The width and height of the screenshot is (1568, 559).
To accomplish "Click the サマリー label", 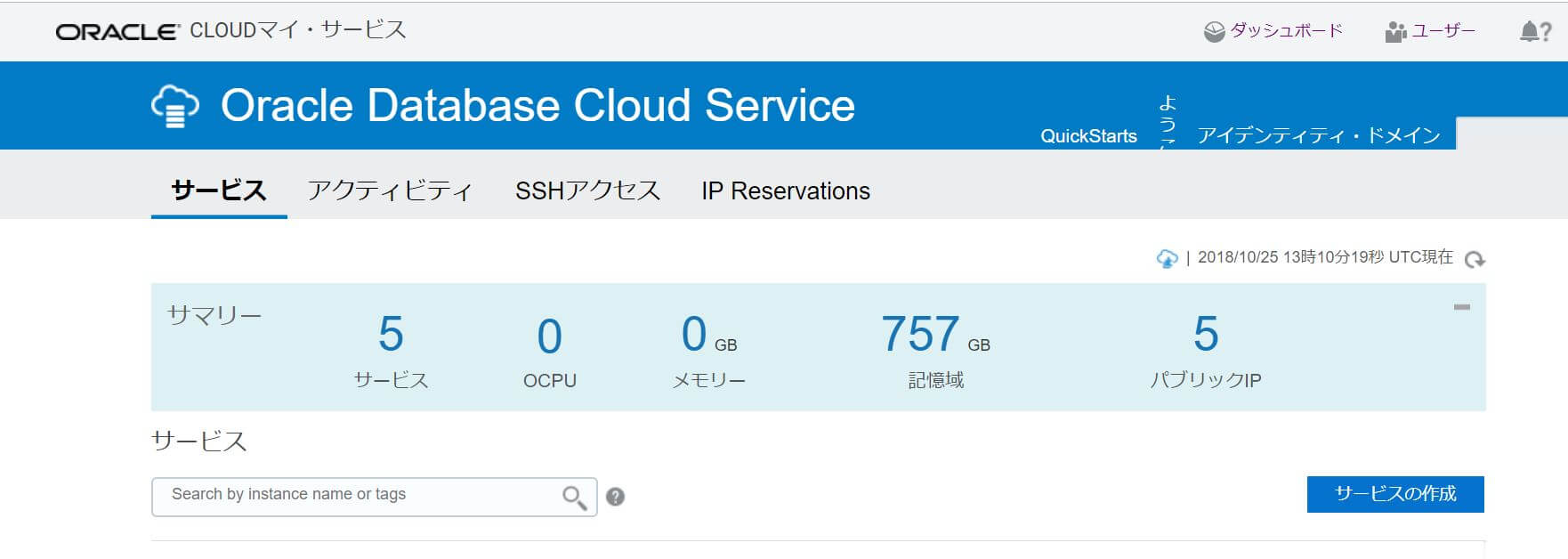I will click(214, 316).
